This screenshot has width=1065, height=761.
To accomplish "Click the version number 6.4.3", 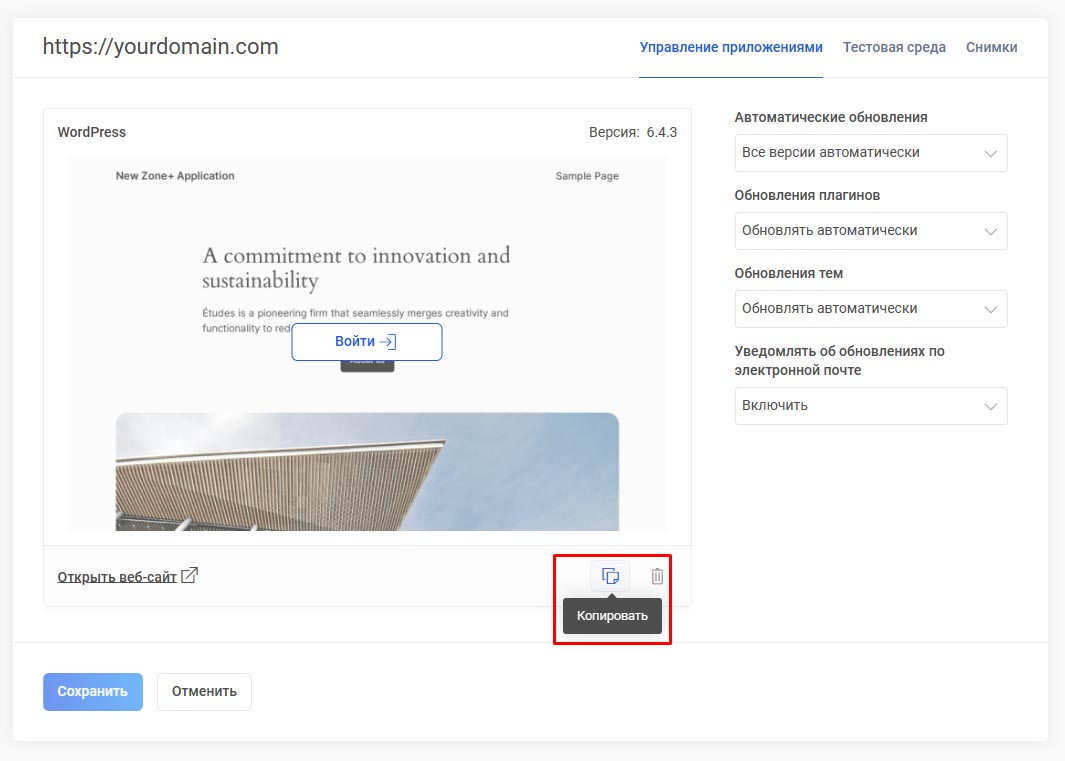I will tap(661, 132).
